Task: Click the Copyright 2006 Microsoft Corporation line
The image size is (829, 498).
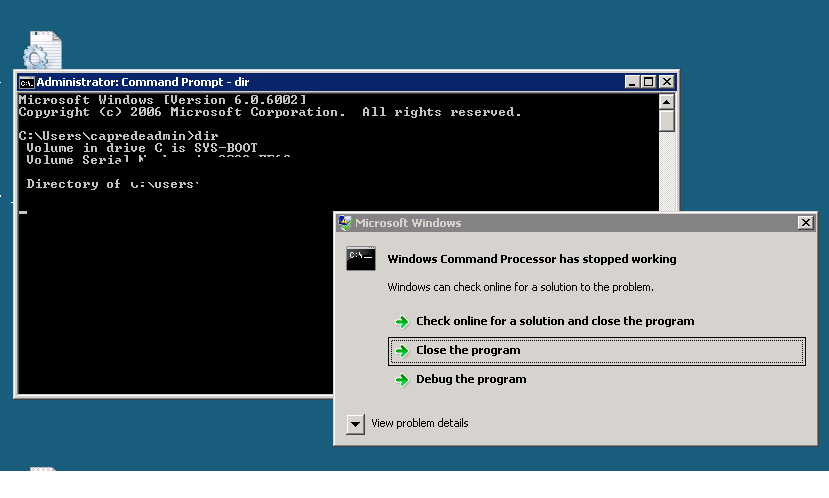Action: pyautogui.click(x=270, y=112)
